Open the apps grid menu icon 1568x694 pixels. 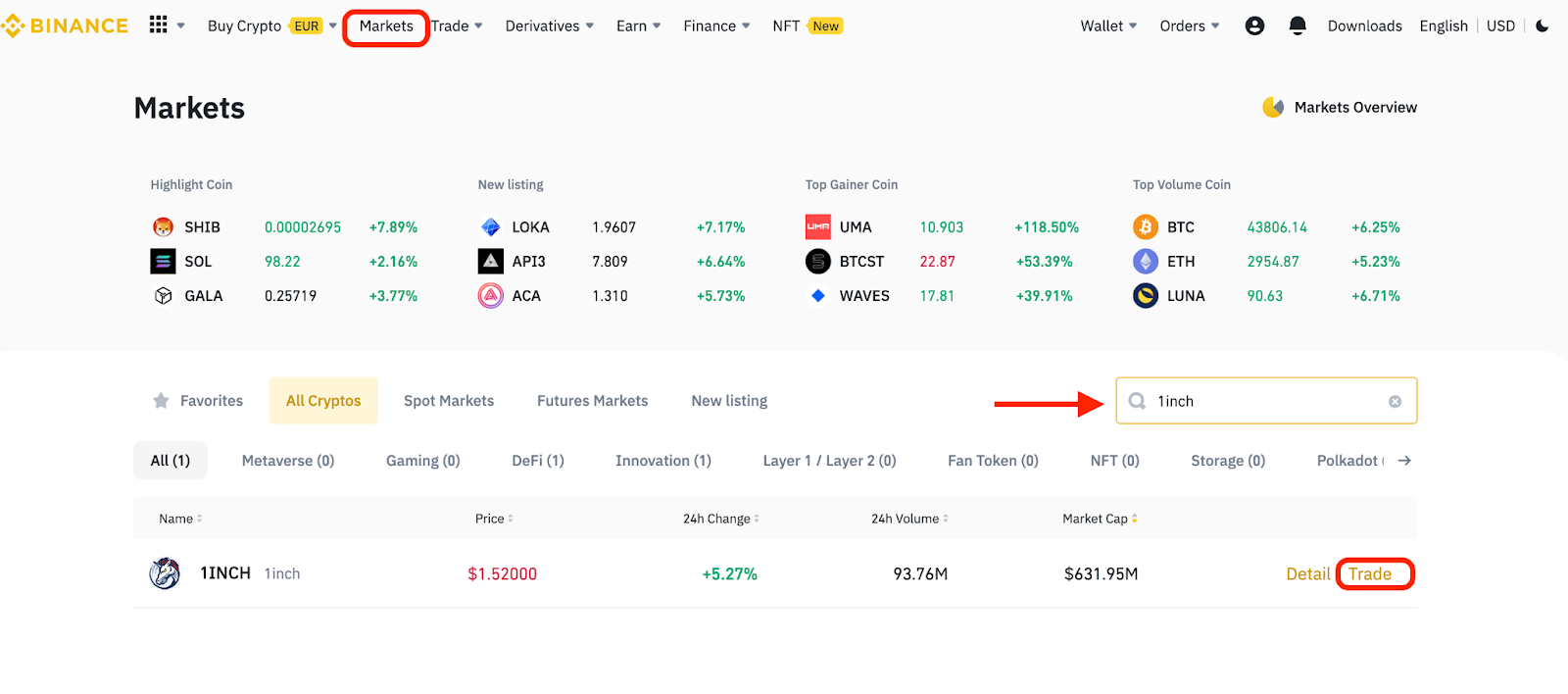(x=158, y=25)
